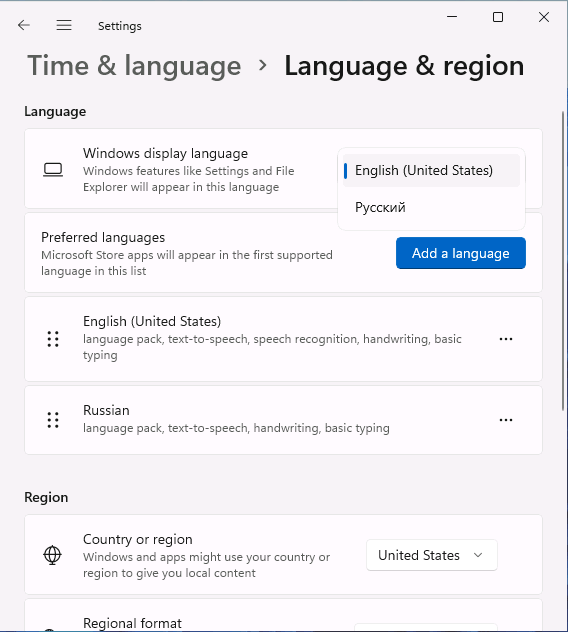
Task: Go back with the arrow icon
Action: [24, 25]
